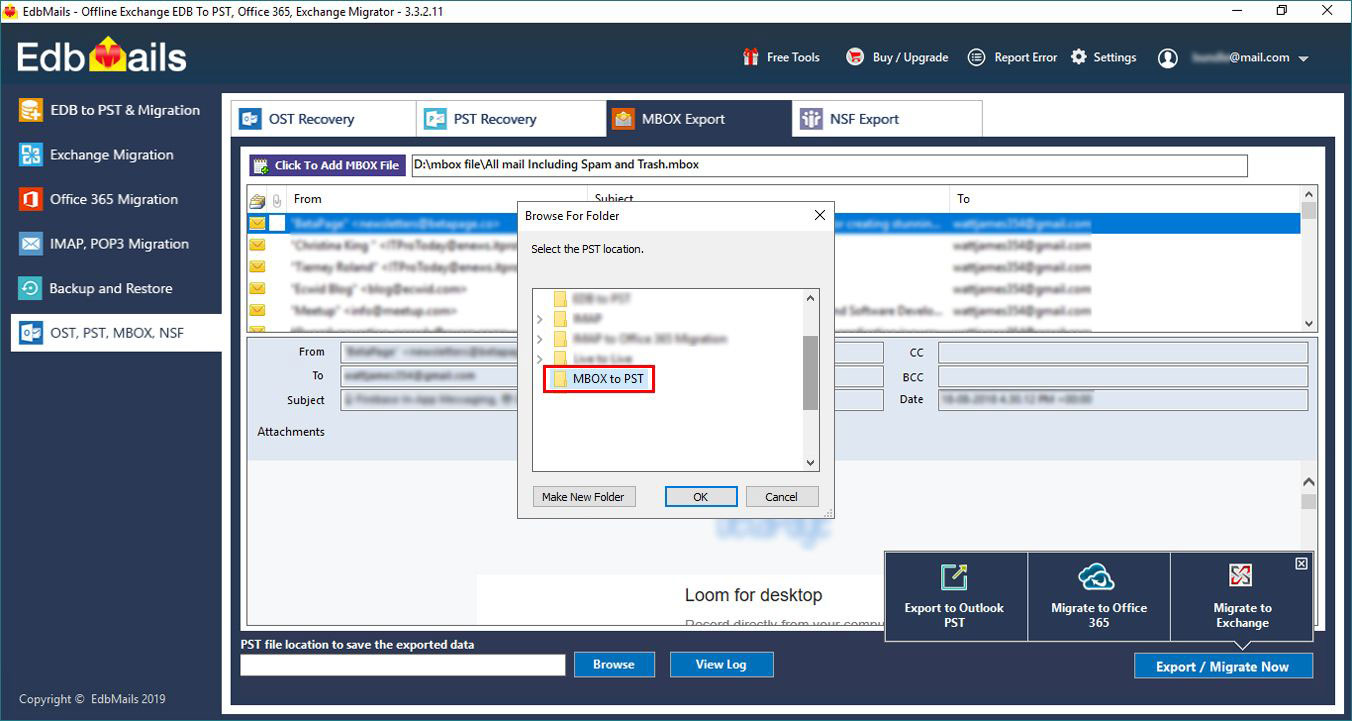Select the MBOX Export tab
1352x721 pixels.
[699, 119]
